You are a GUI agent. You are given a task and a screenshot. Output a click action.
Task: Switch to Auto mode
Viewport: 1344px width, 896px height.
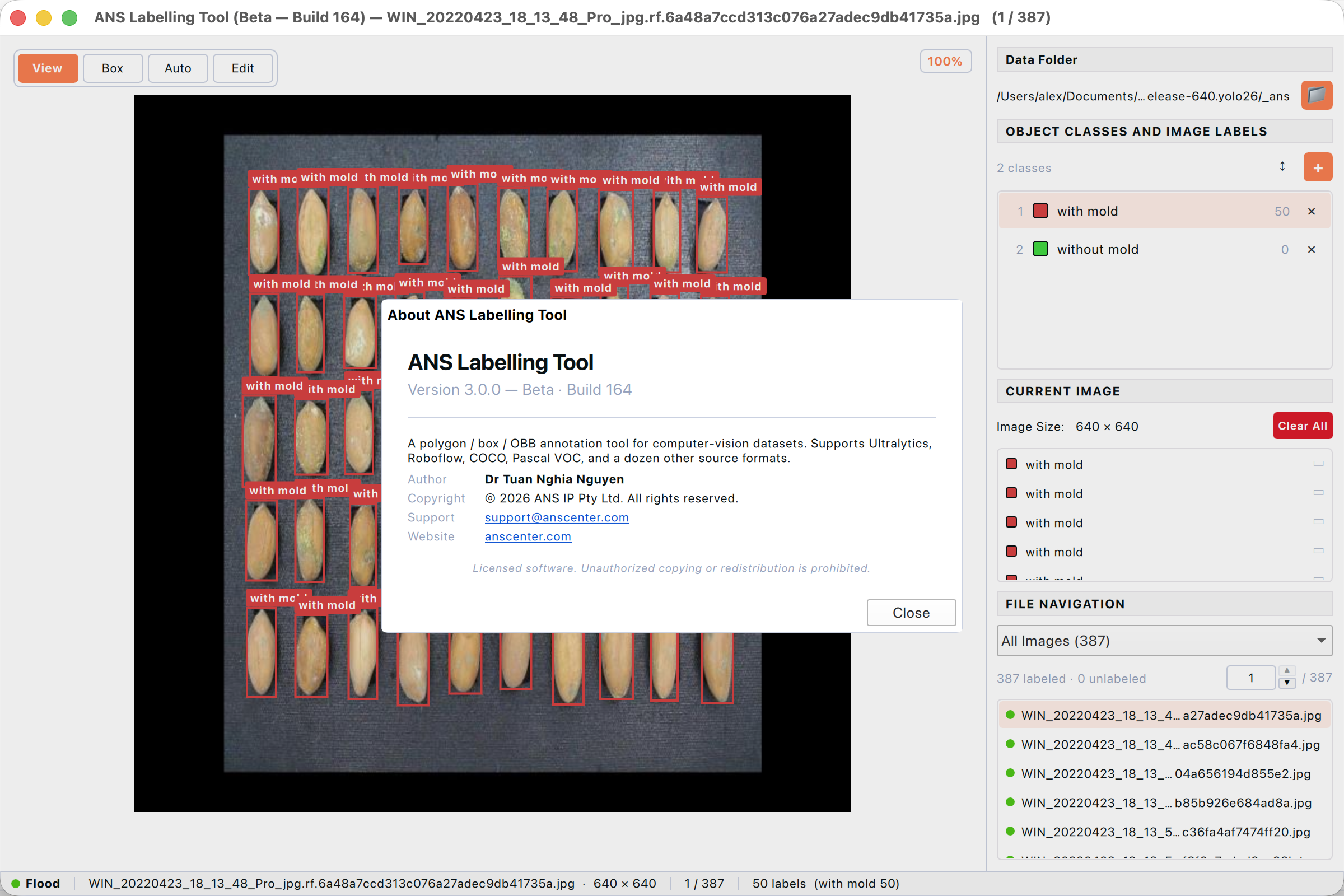click(x=178, y=68)
